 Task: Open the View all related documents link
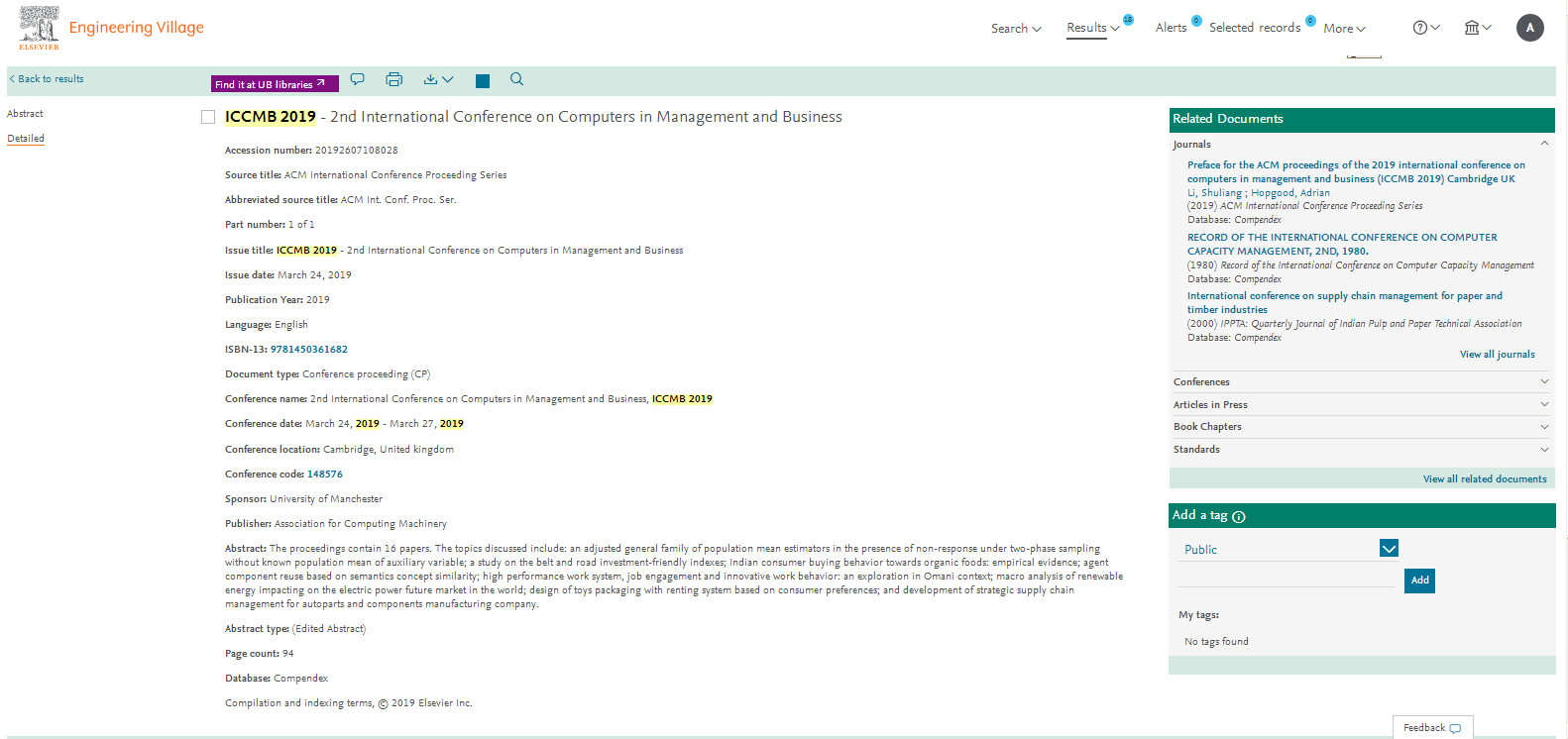pyautogui.click(x=1485, y=479)
